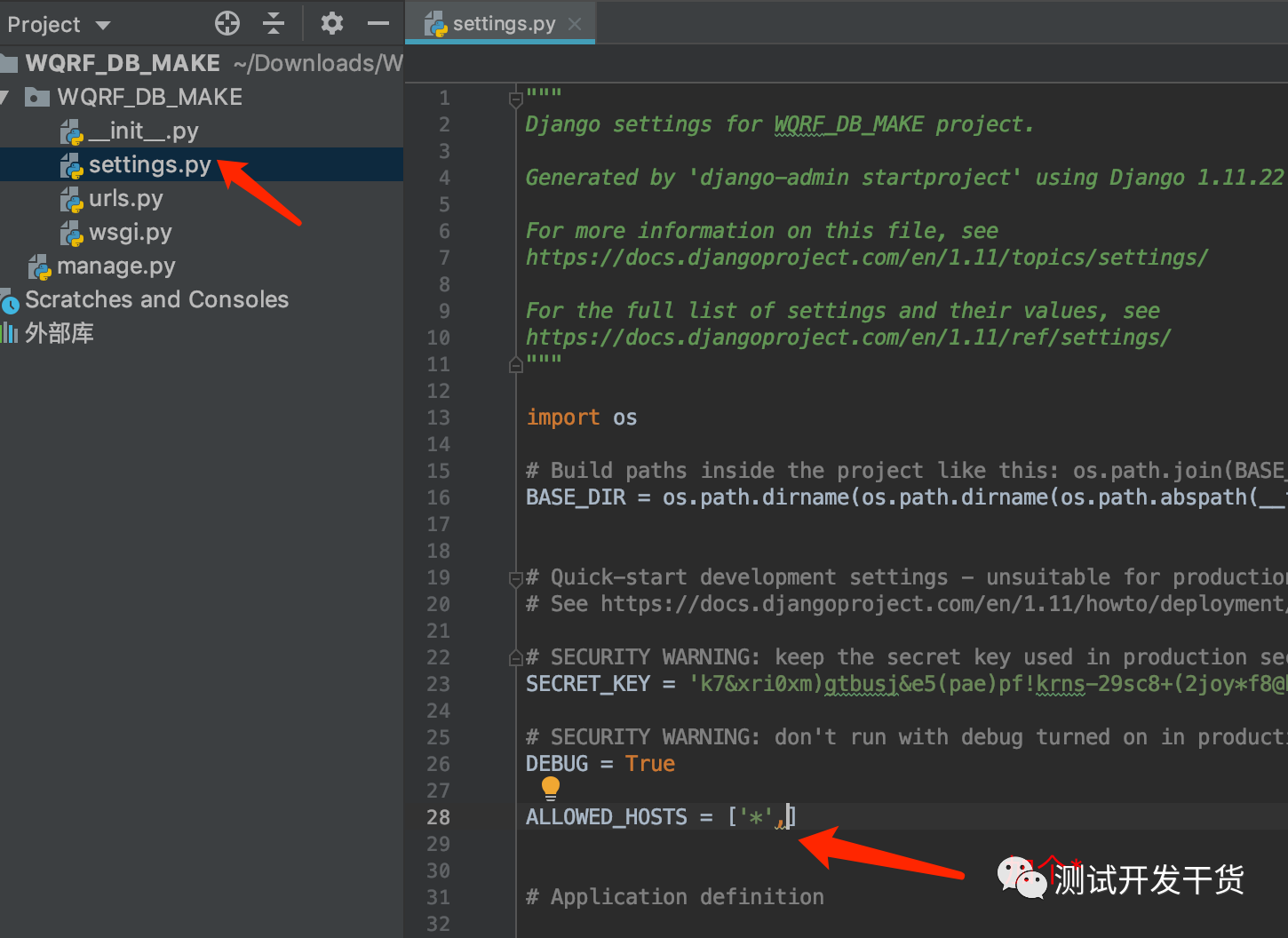This screenshot has height=938, width=1288.
Task: Open urls.py in the project tree
Action: (x=125, y=199)
